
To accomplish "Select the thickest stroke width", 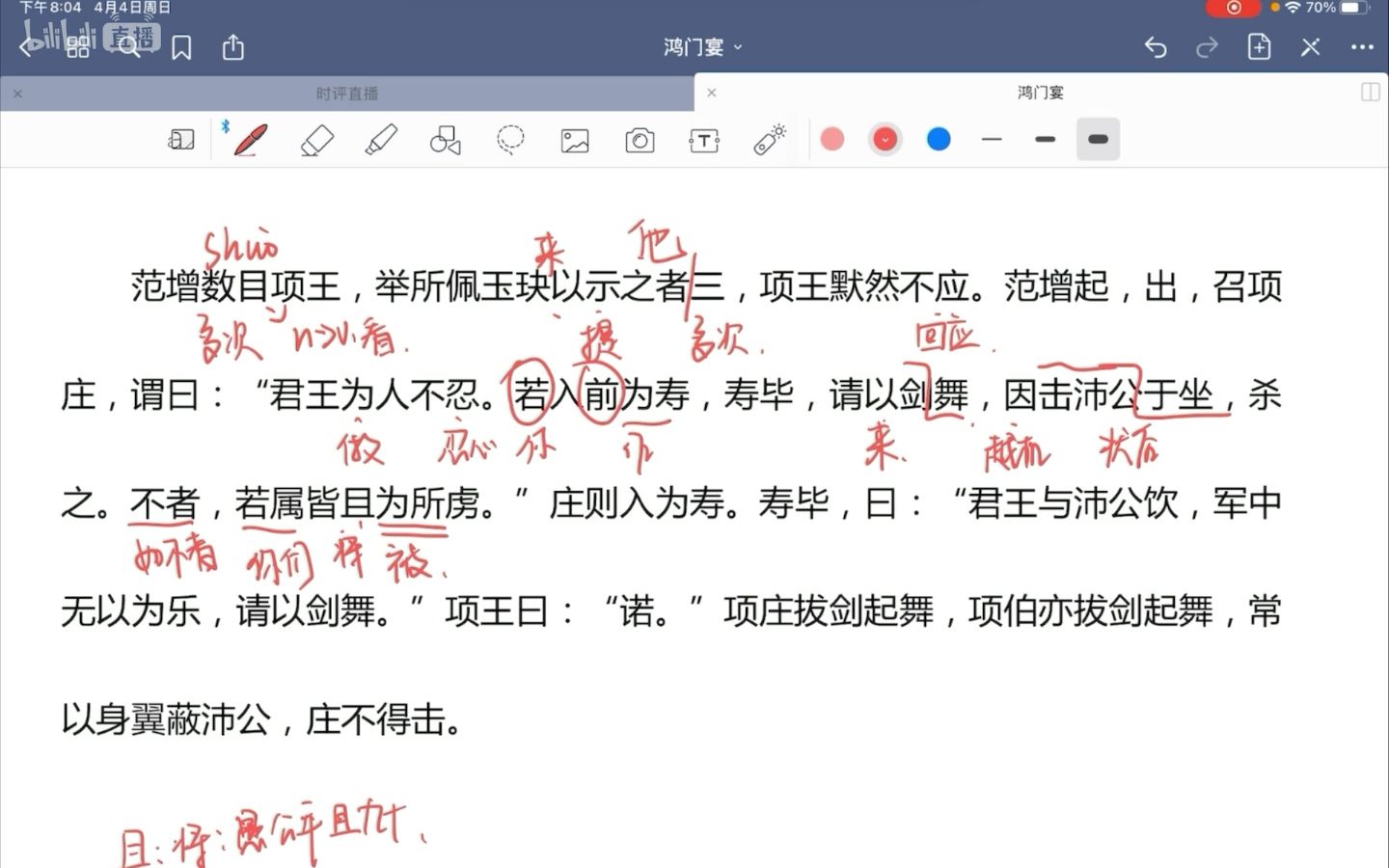I will tap(1098, 140).
